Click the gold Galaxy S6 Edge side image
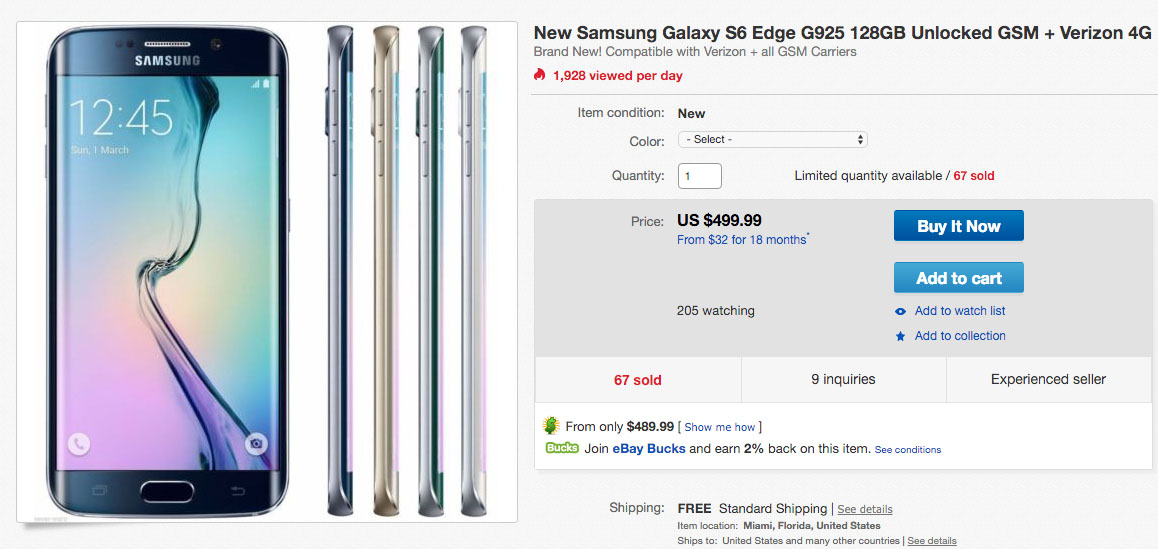Image resolution: width=1158 pixels, height=549 pixels. (386, 270)
